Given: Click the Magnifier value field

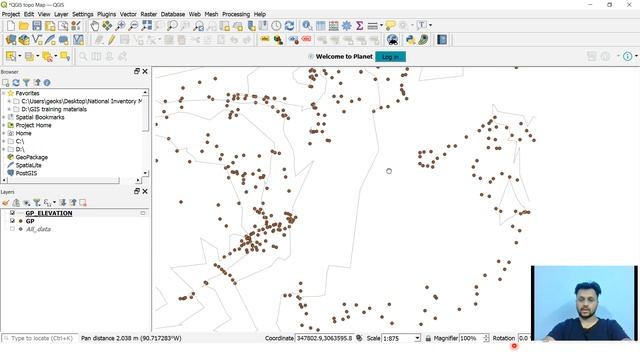Looking at the screenshot, I should 471,338.
